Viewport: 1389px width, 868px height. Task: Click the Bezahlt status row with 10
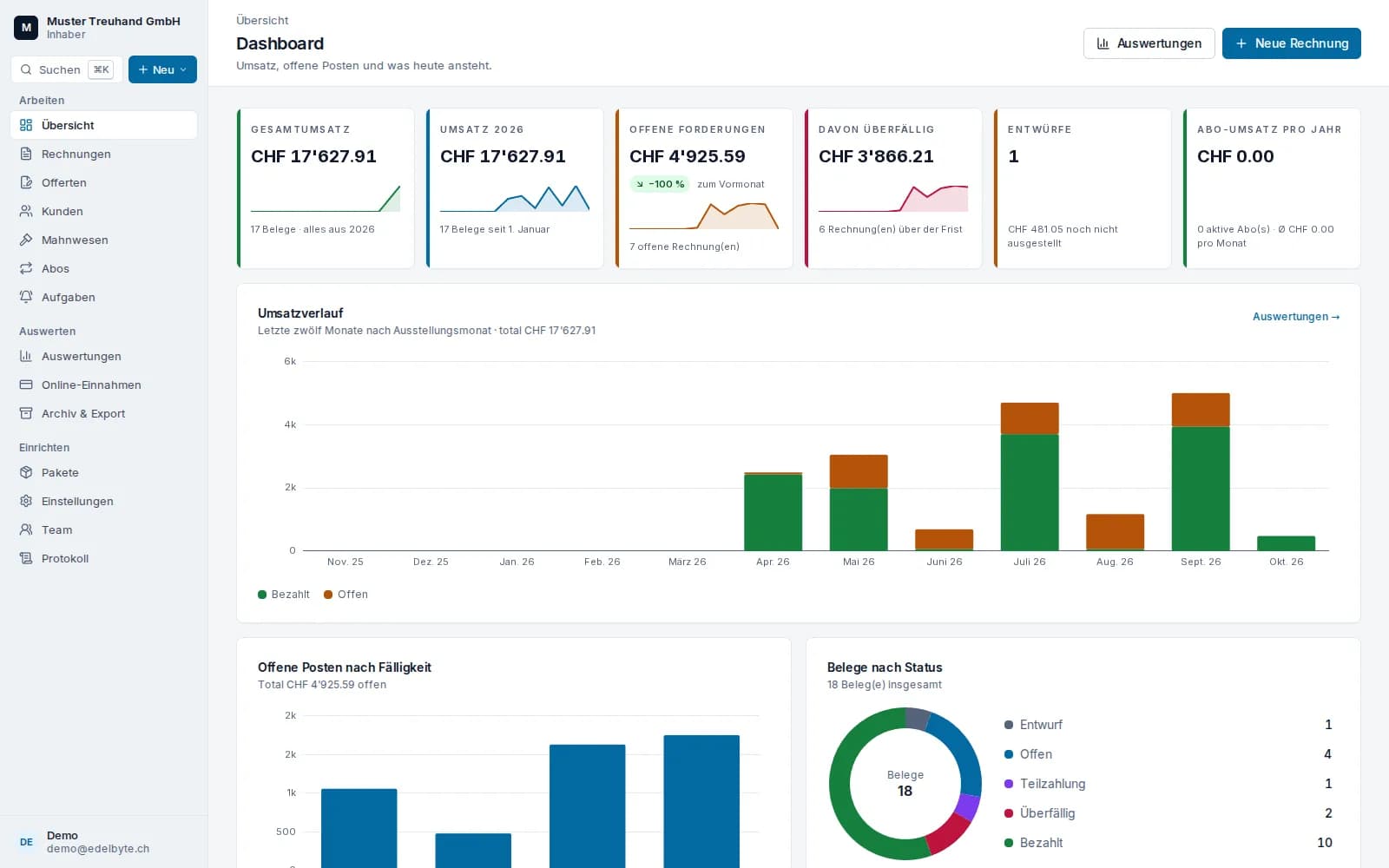tap(1168, 843)
